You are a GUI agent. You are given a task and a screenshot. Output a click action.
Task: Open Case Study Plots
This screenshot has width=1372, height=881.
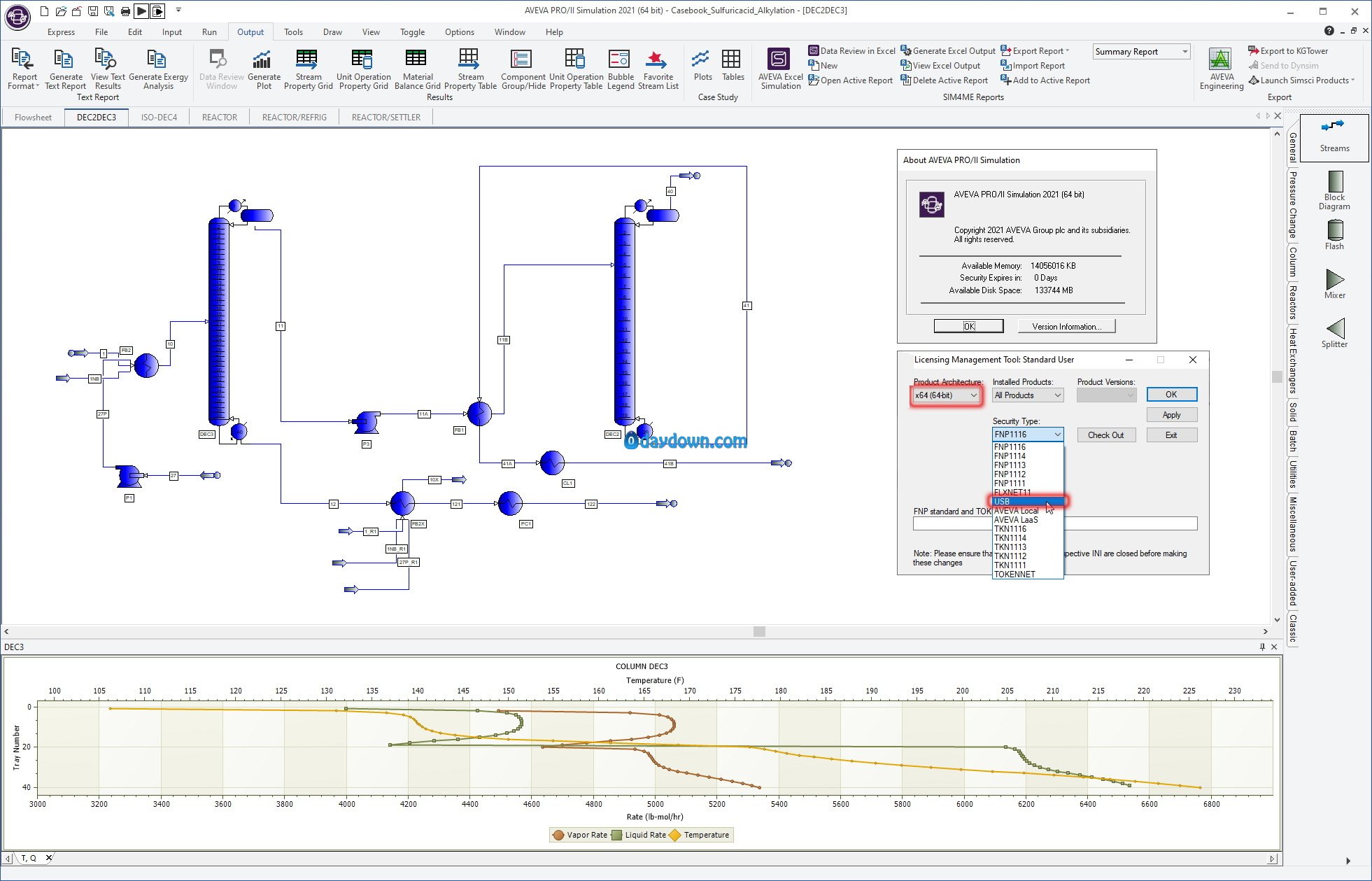click(702, 64)
